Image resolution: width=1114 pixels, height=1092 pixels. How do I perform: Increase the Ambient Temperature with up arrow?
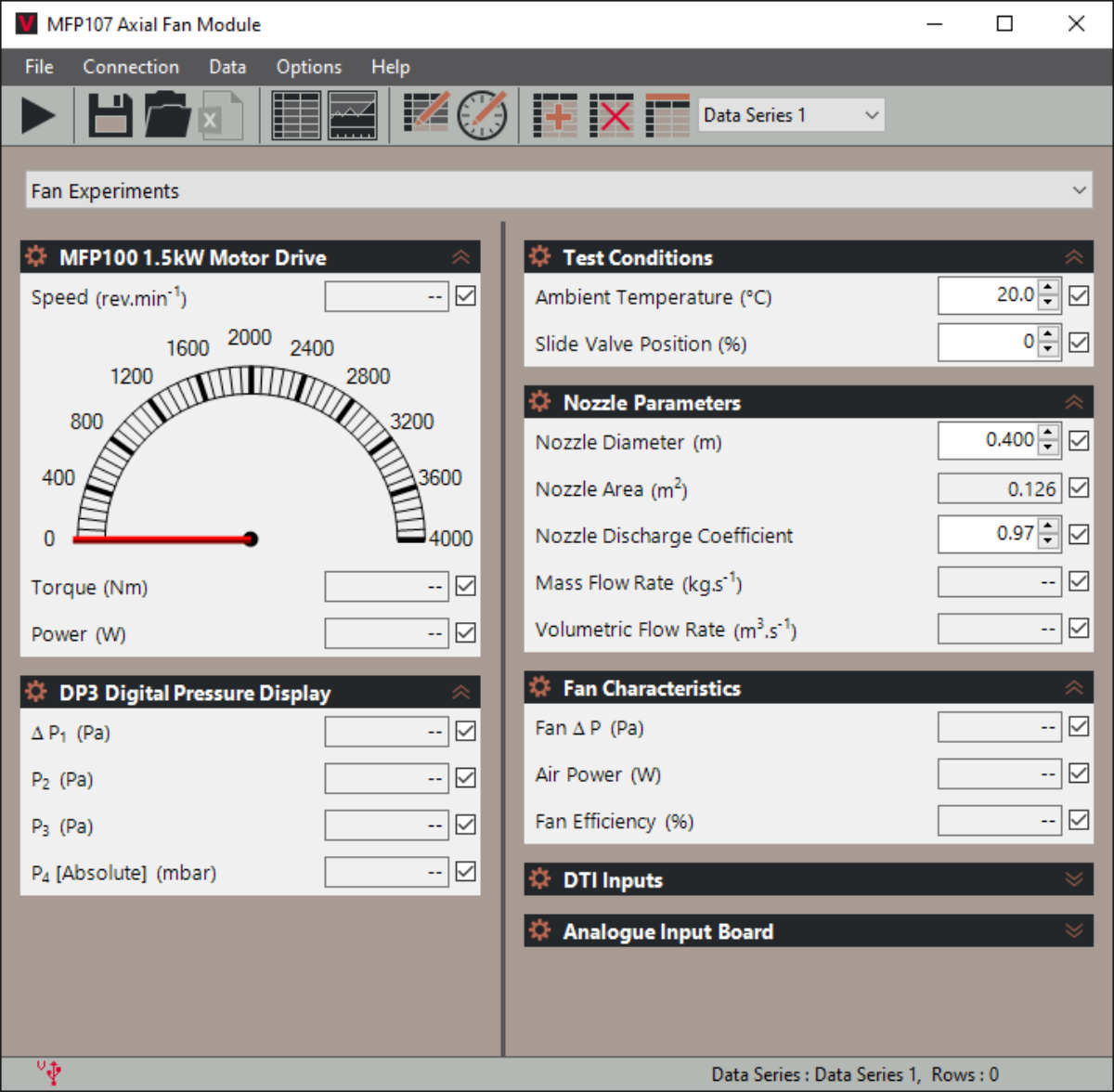click(1048, 288)
